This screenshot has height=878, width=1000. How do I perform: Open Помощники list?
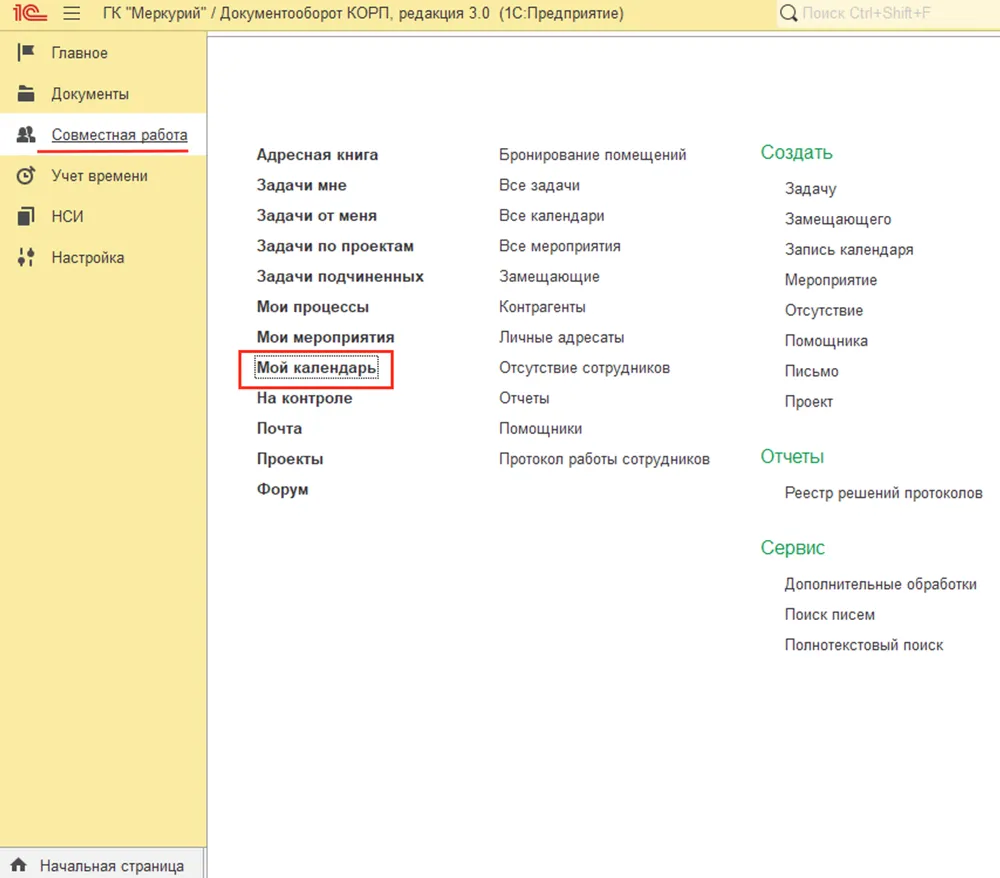pyautogui.click(x=540, y=428)
